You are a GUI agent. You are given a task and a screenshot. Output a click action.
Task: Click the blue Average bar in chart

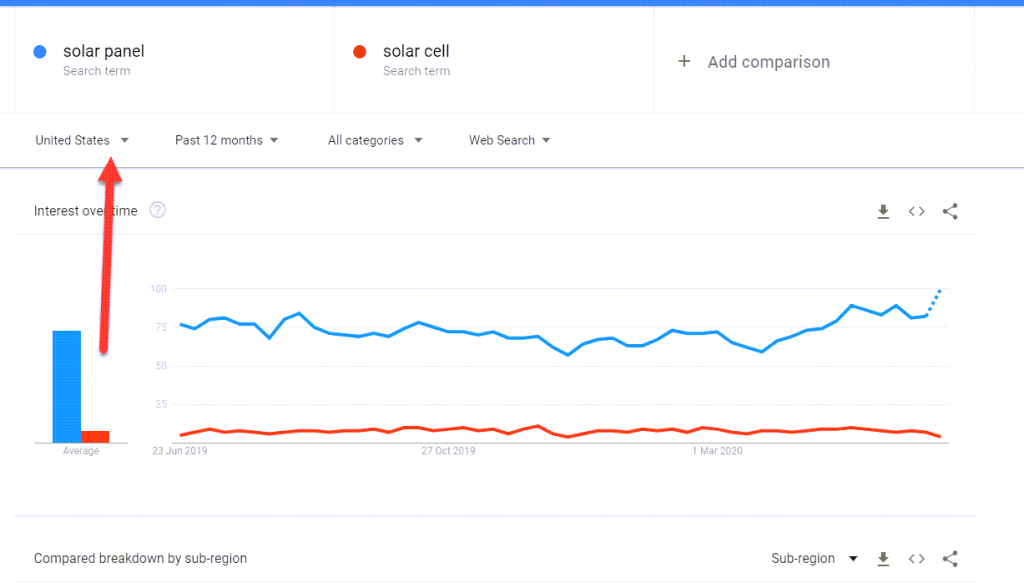(x=67, y=387)
